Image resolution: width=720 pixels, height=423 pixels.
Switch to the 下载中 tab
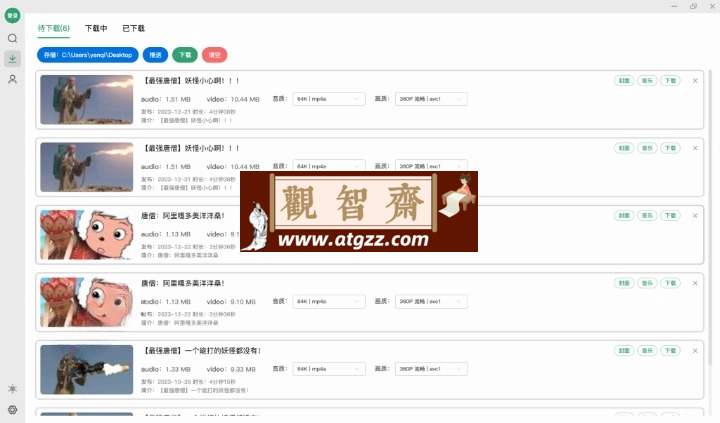(x=96, y=28)
